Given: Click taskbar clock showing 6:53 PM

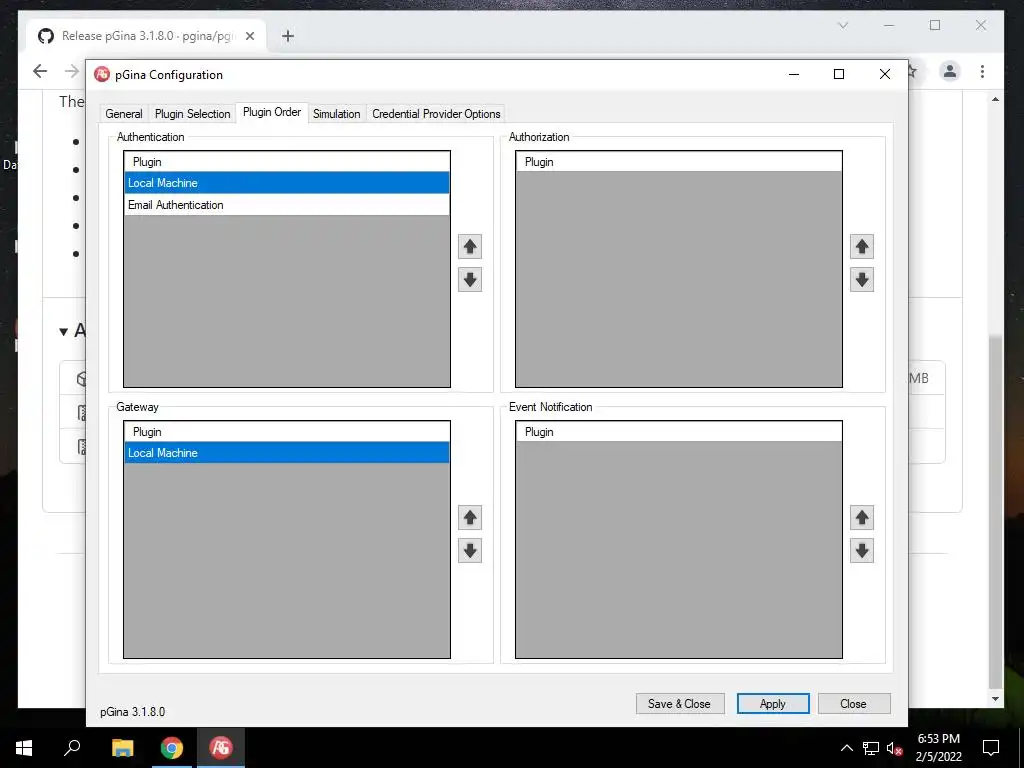Looking at the screenshot, I should [x=938, y=748].
